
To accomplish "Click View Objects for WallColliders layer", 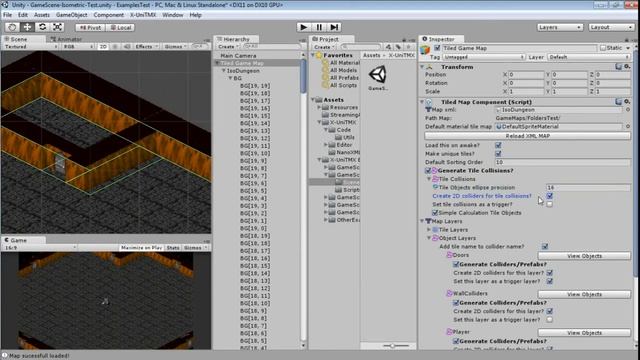I will 584,294.
